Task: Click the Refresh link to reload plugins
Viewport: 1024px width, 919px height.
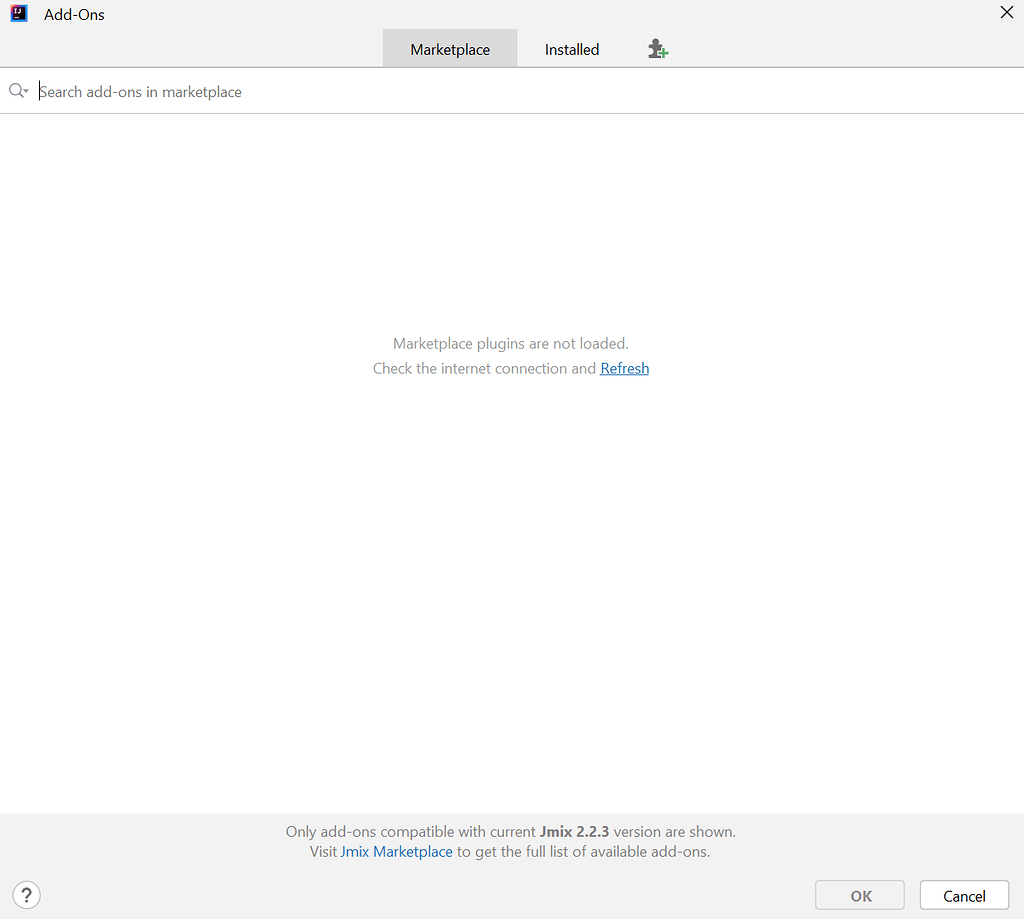Action: click(x=624, y=368)
